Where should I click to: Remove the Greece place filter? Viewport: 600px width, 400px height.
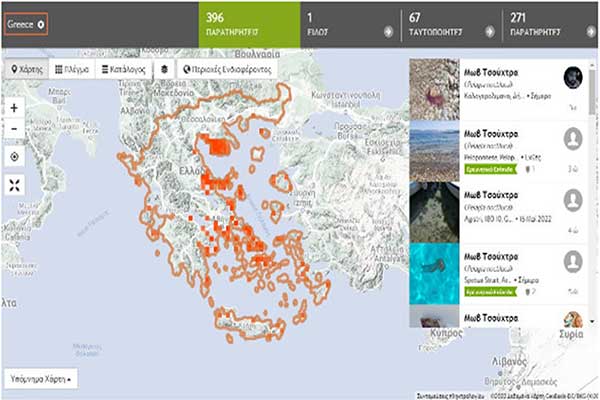pos(41,24)
